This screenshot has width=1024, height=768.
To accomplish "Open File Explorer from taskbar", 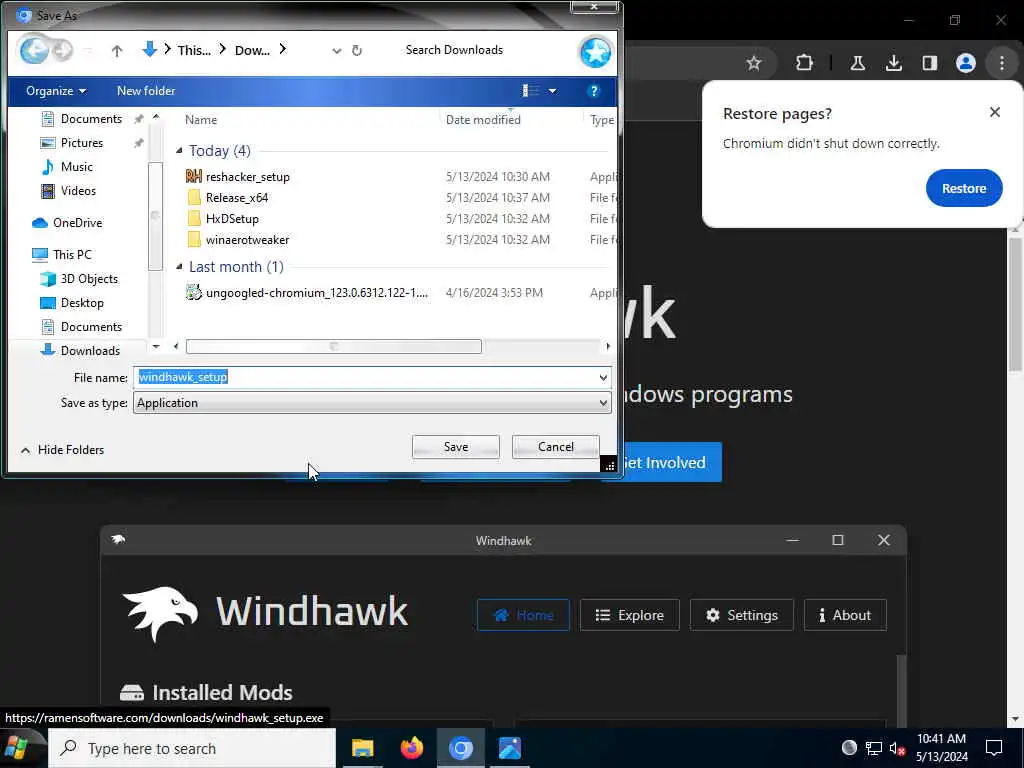I will (x=362, y=748).
